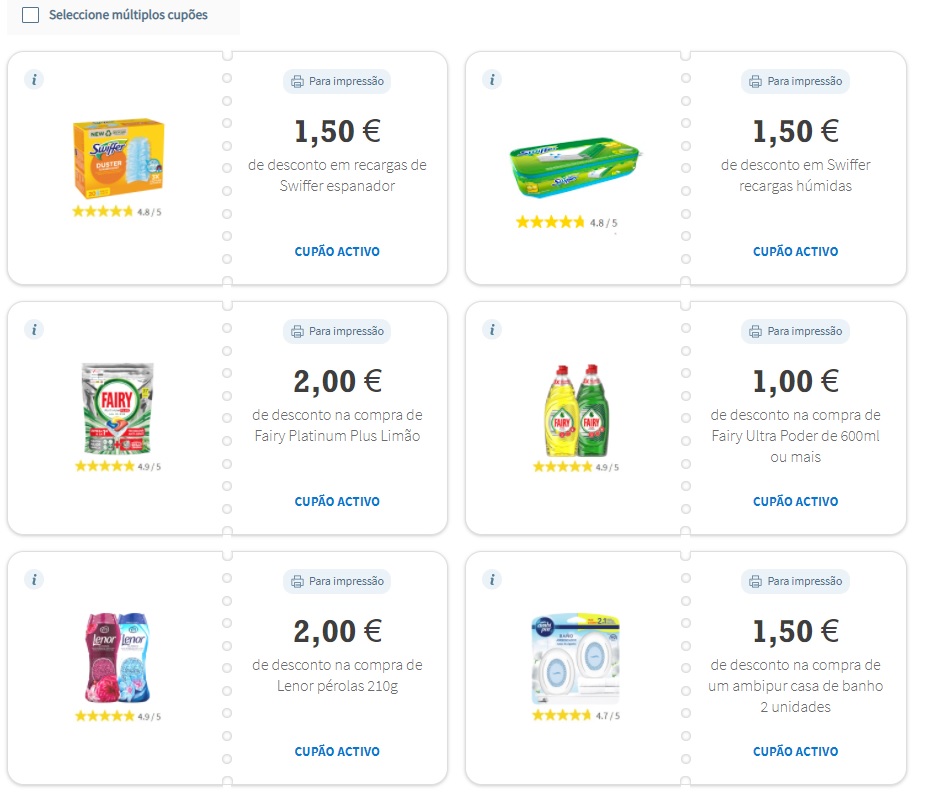Click info icon on Swiffer espanador coupon
The height and width of the screenshot is (793, 934).
tap(34, 79)
